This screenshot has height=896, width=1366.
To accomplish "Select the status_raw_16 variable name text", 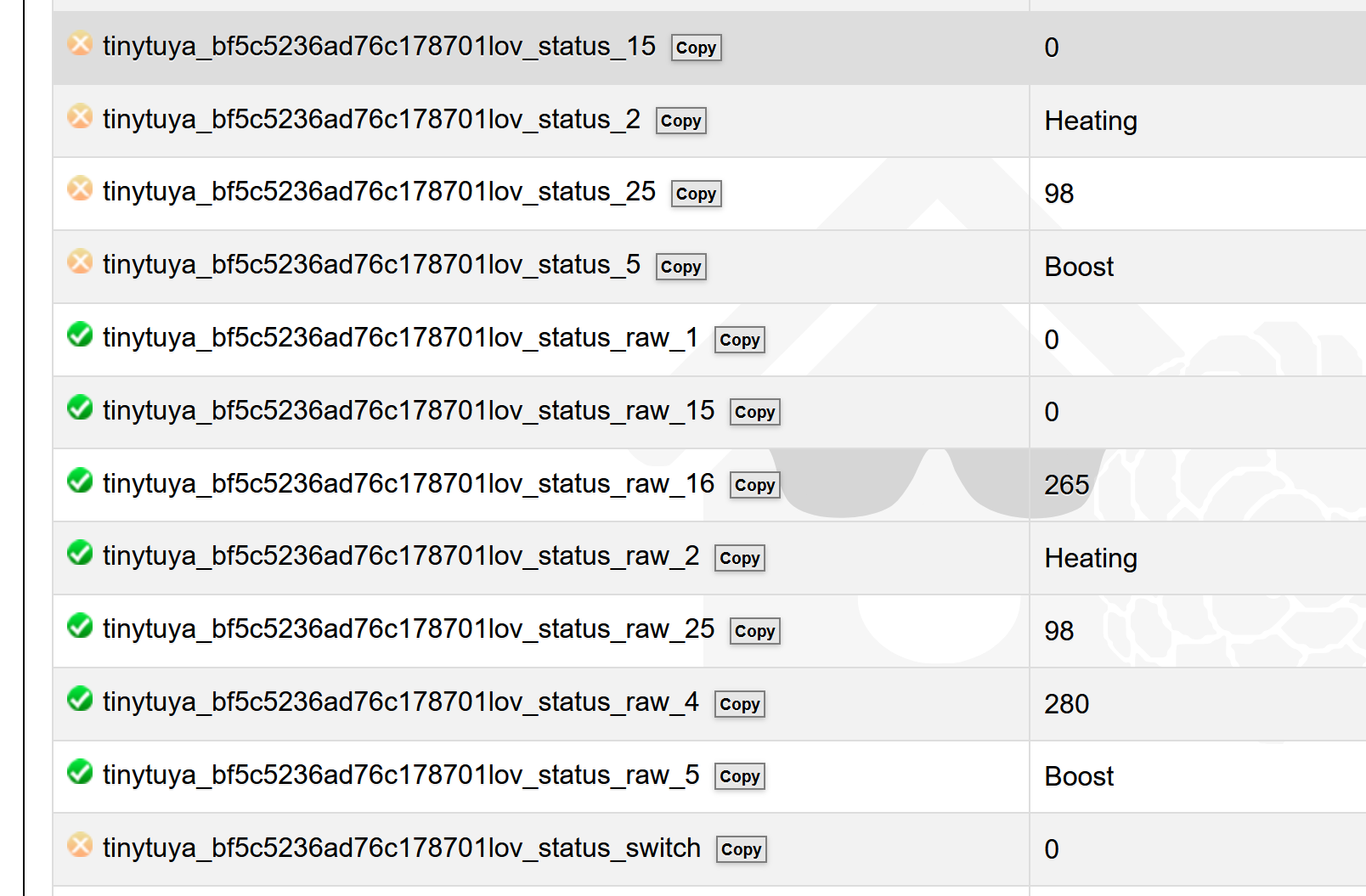I will point(408,484).
